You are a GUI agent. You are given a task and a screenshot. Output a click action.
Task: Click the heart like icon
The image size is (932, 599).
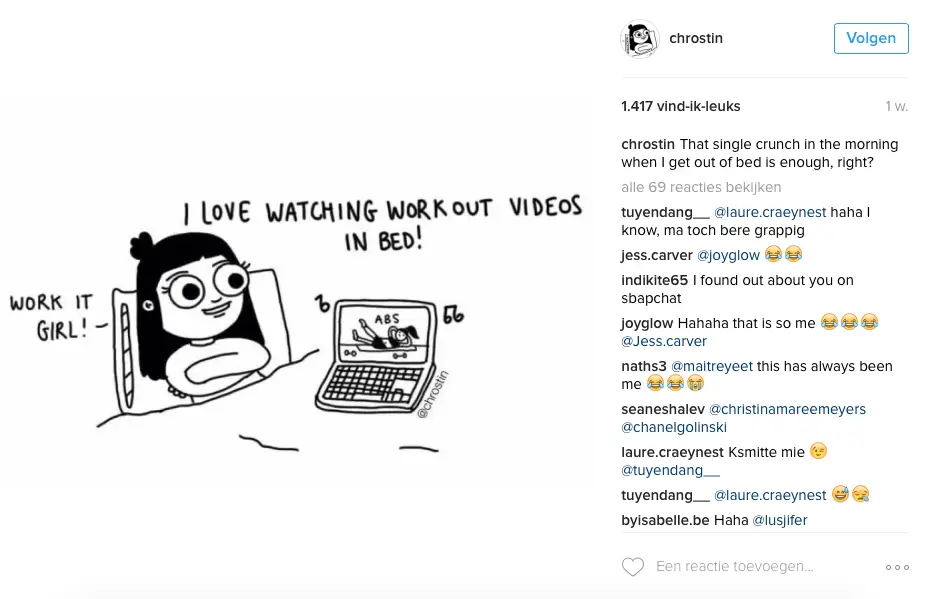point(632,567)
